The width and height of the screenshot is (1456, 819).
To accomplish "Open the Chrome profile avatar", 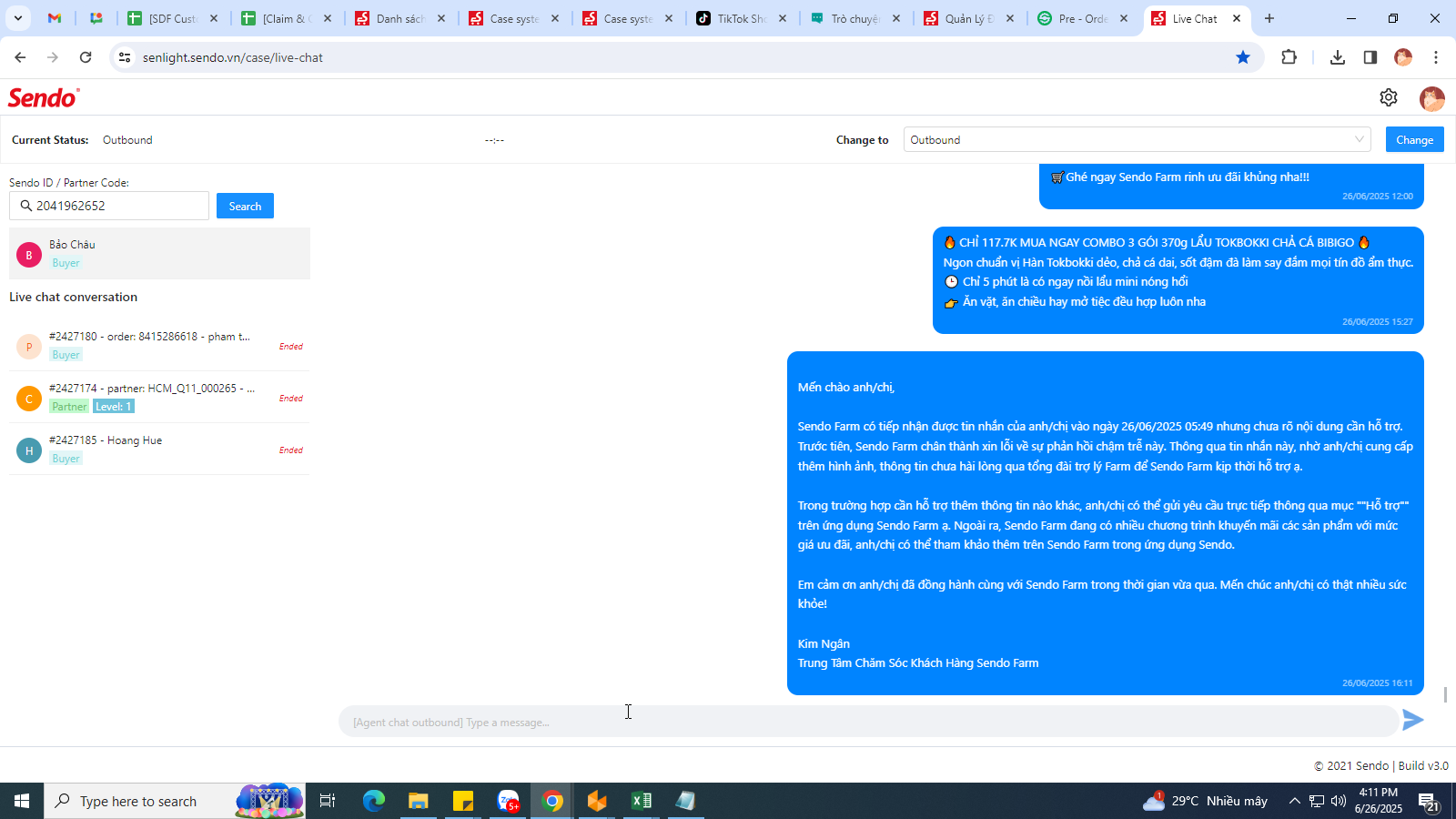I will (1403, 57).
